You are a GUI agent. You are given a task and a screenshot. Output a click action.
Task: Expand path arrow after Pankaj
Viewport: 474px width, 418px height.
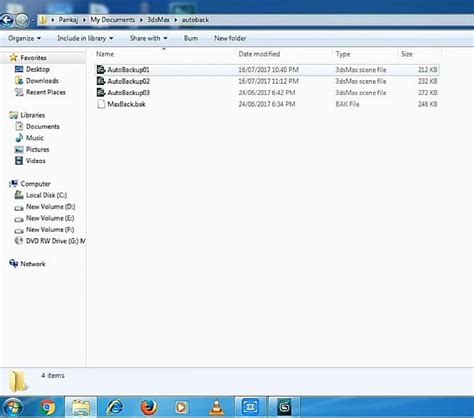(84, 20)
